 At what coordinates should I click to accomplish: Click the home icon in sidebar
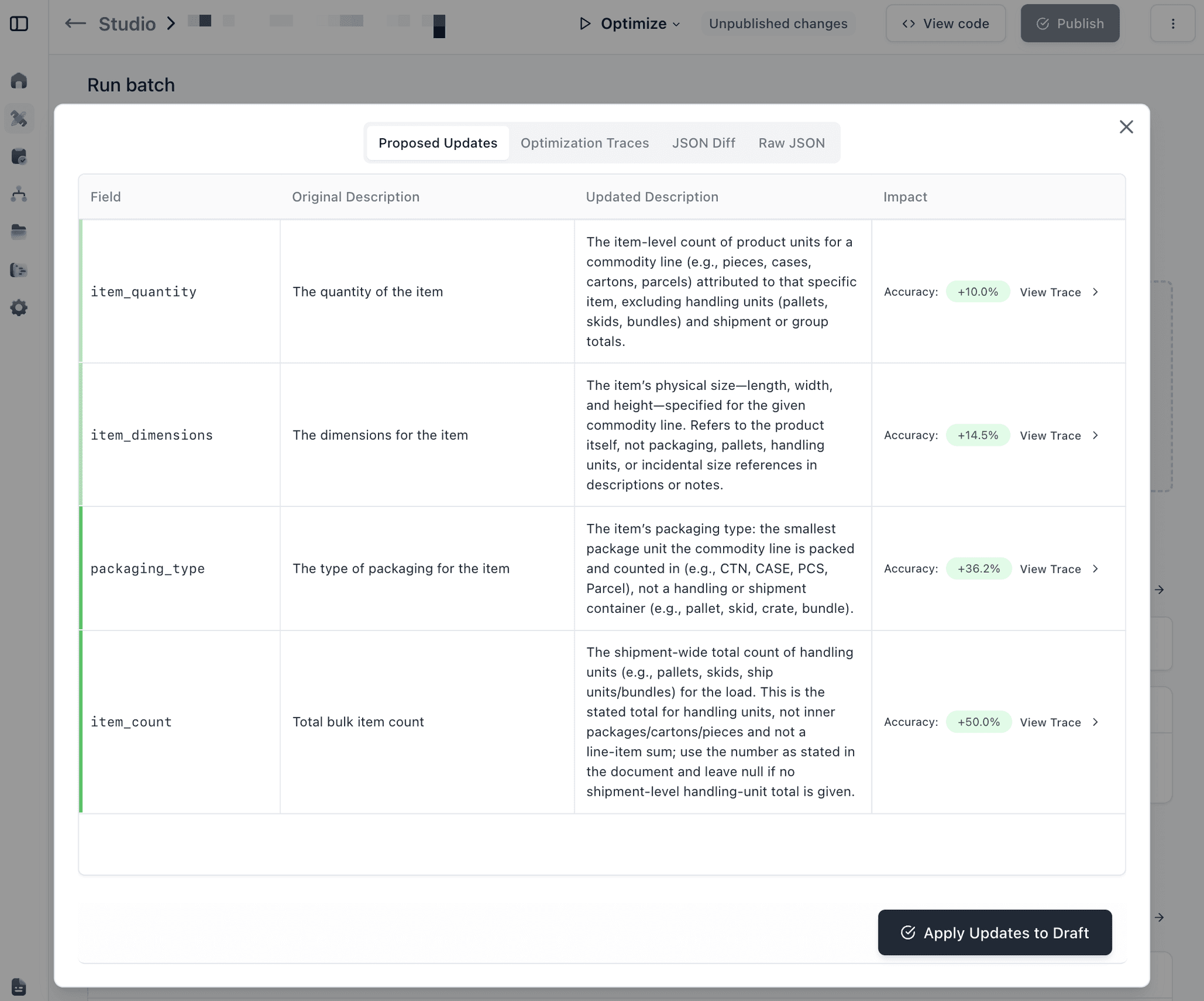pyautogui.click(x=19, y=81)
